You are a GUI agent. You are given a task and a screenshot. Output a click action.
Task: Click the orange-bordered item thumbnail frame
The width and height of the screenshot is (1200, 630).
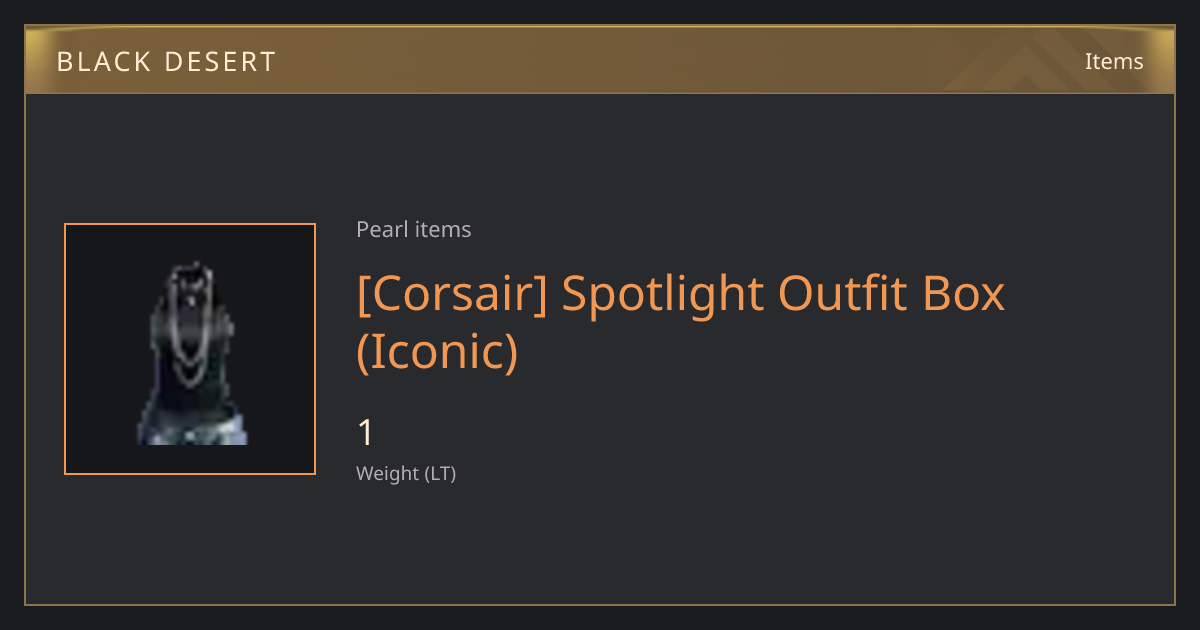point(190,349)
